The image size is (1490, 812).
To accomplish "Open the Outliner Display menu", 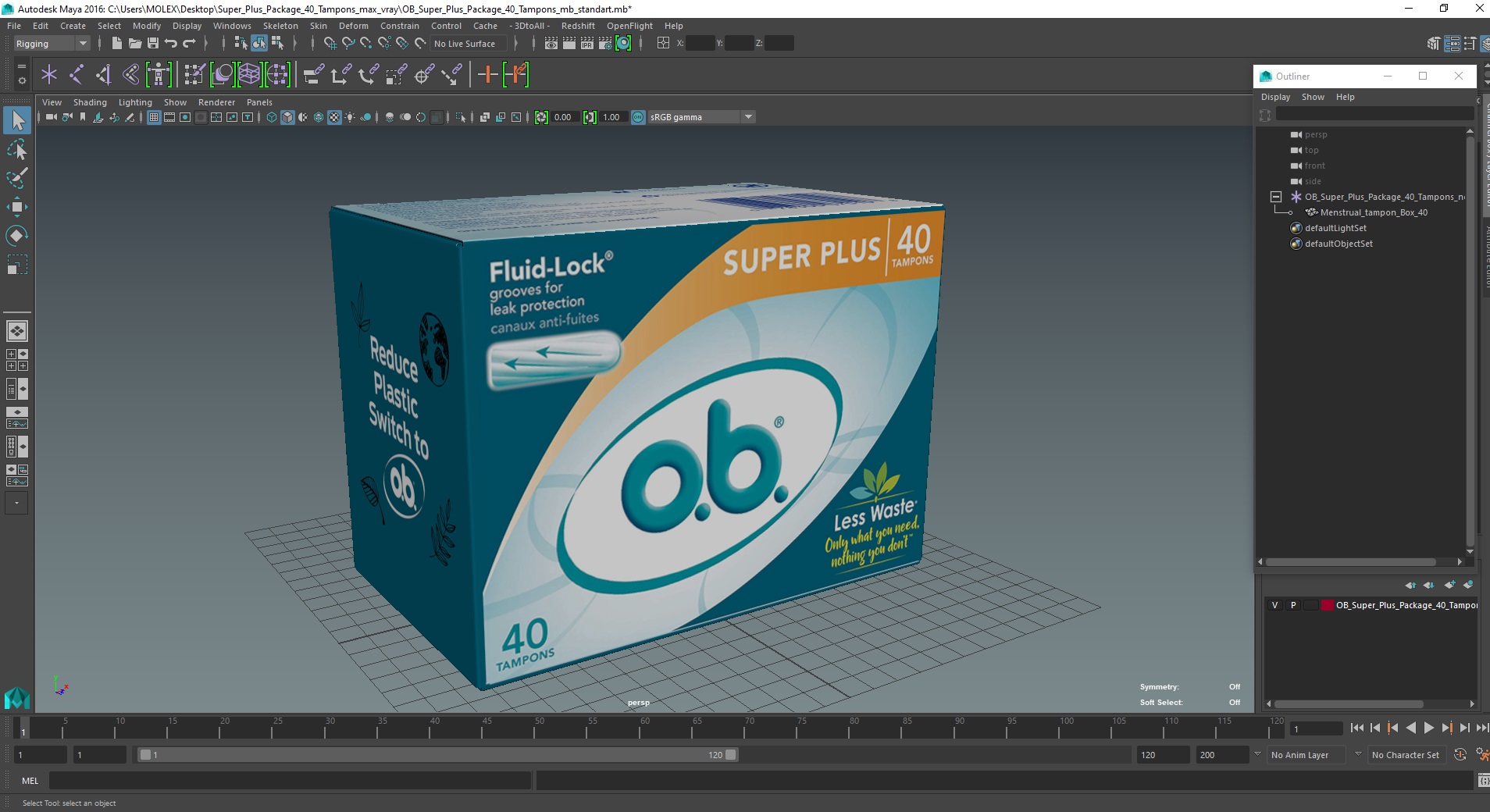I will tap(1275, 97).
